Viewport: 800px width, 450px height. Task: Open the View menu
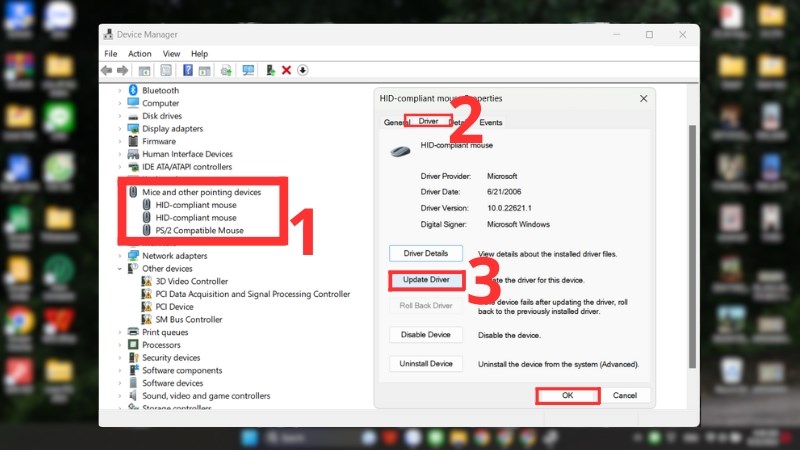[171, 54]
